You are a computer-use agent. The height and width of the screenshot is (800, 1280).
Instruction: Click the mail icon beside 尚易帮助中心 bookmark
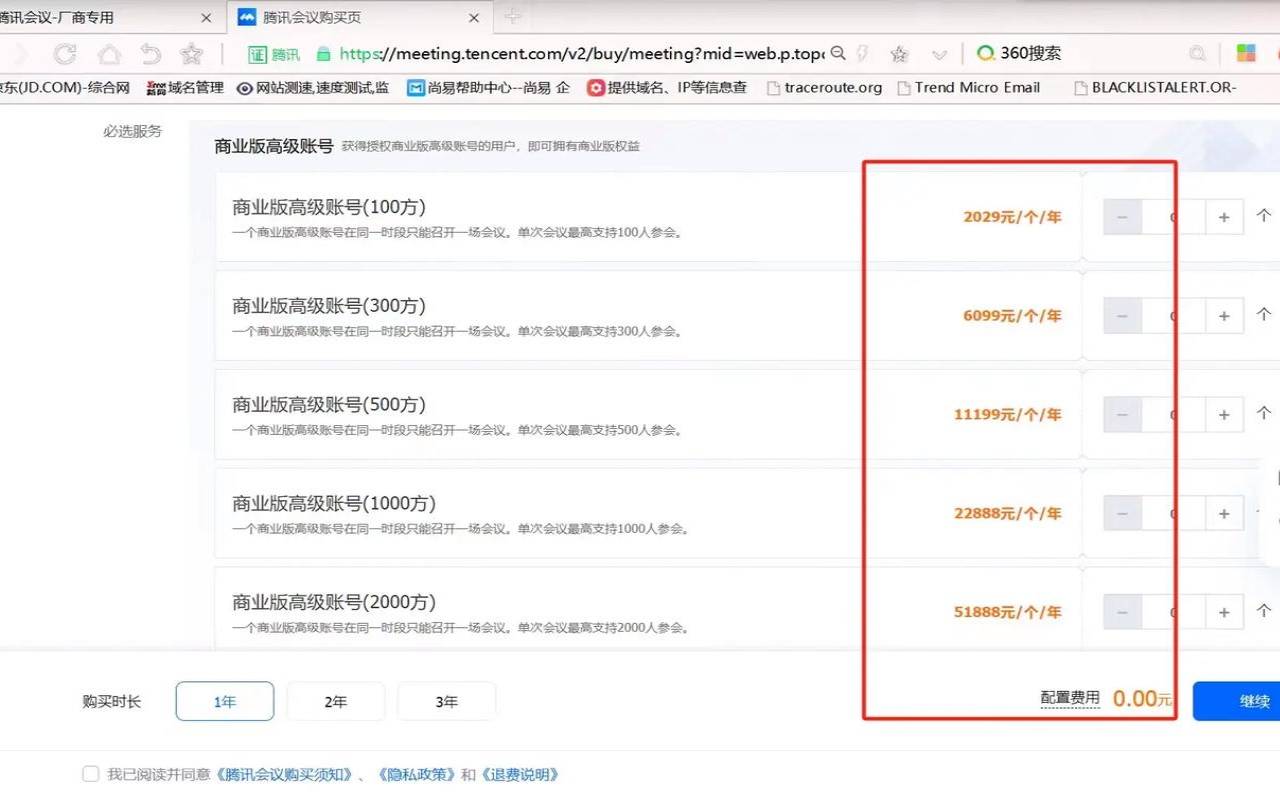click(414, 88)
